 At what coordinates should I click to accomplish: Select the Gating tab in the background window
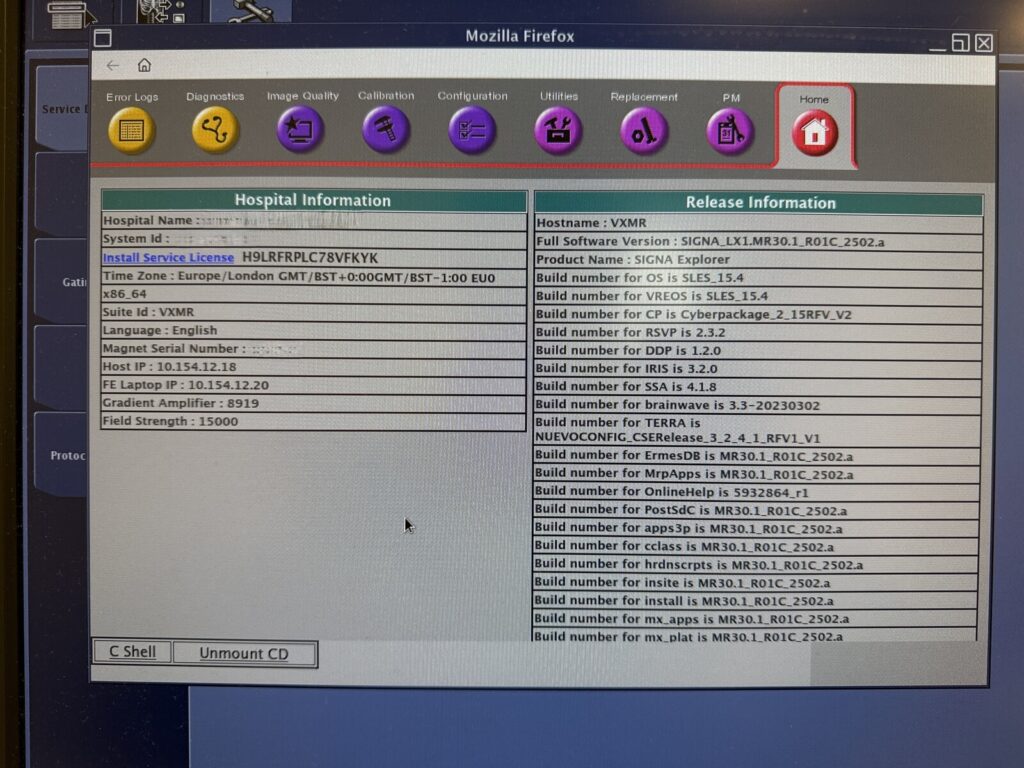pos(62,281)
